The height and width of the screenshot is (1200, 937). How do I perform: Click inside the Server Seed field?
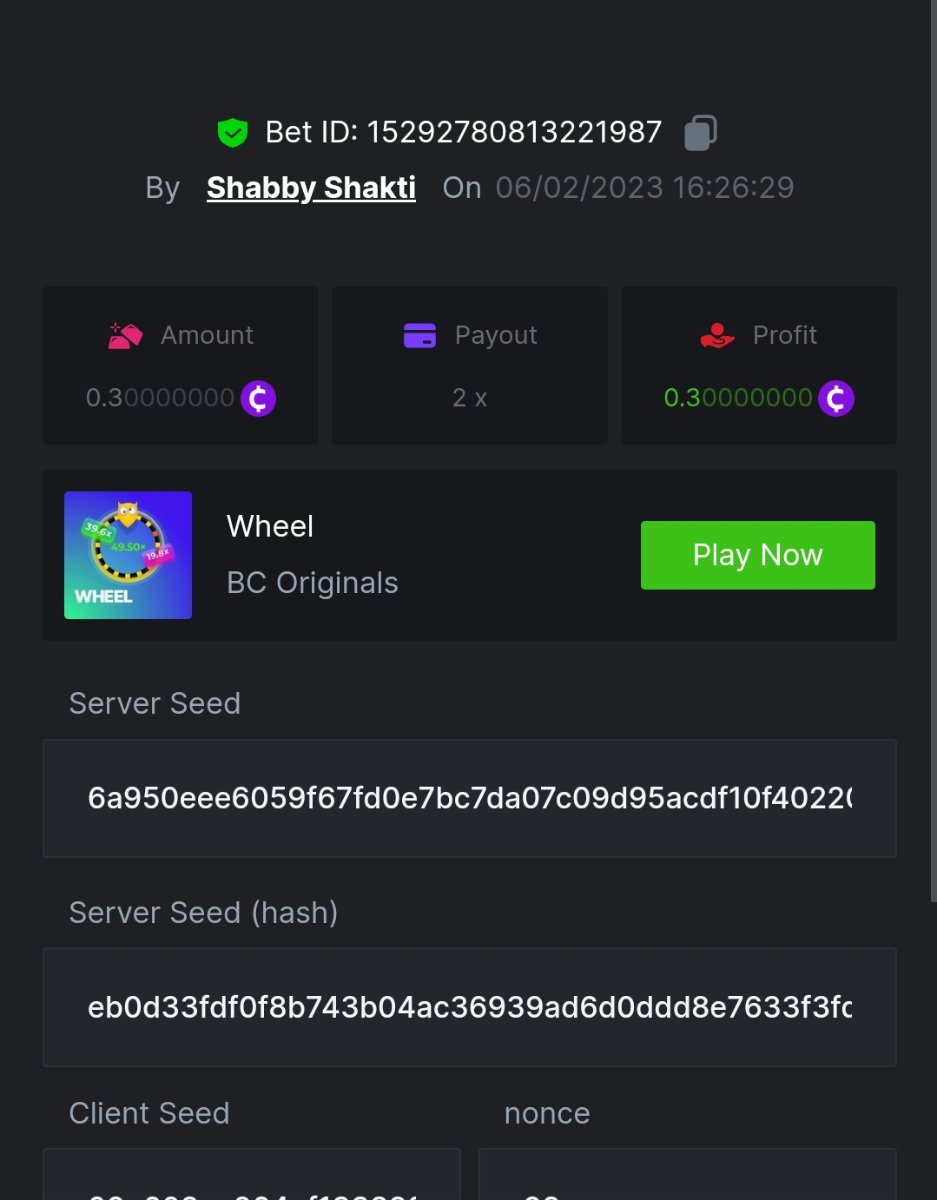pyautogui.click(x=469, y=798)
